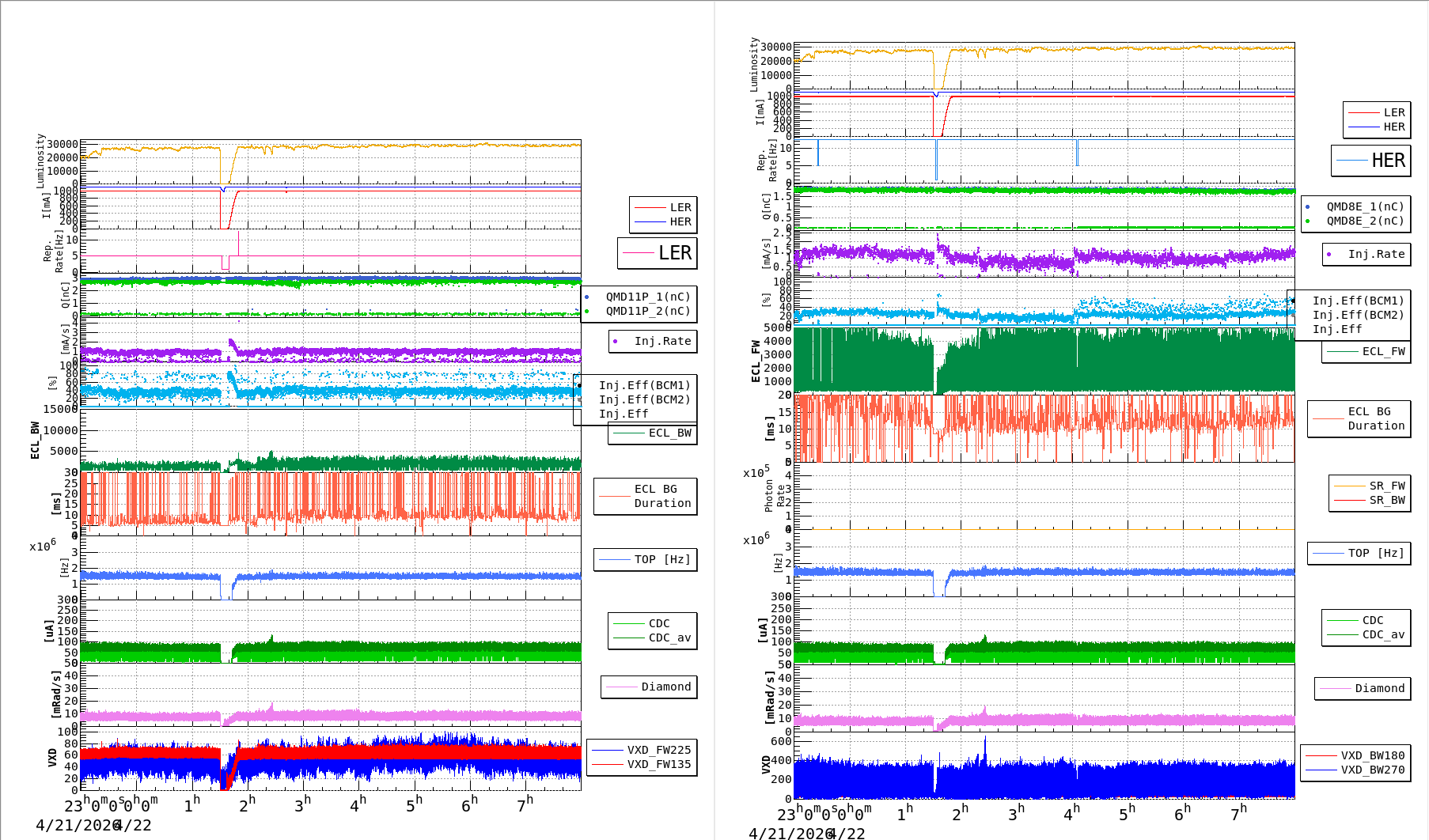Select Diamond legend in the left panel
The width and height of the screenshot is (1429, 840).
(x=665, y=687)
